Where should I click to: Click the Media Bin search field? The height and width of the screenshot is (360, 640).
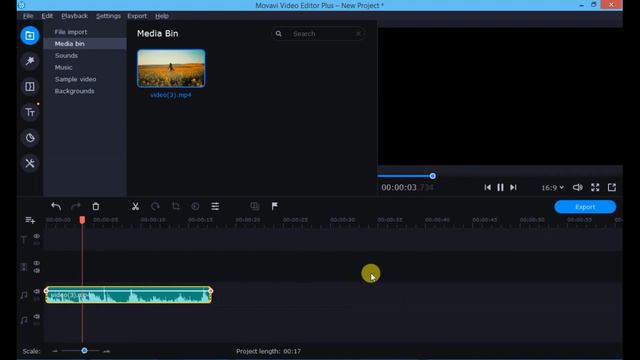[x=318, y=34]
